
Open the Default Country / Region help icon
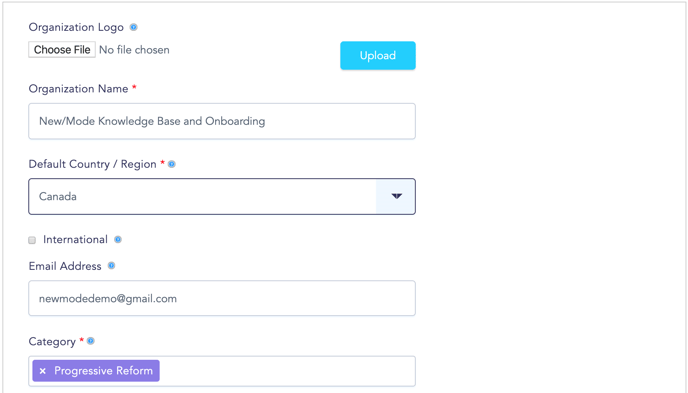pyautogui.click(x=172, y=164)
